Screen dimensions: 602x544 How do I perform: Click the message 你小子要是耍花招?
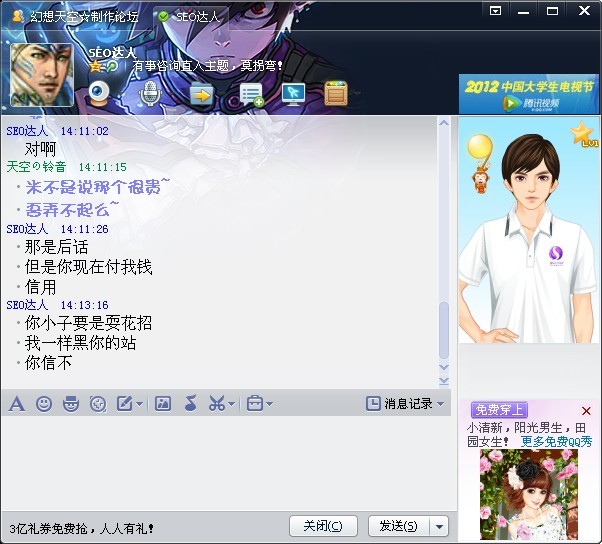(x=89, y=323)
